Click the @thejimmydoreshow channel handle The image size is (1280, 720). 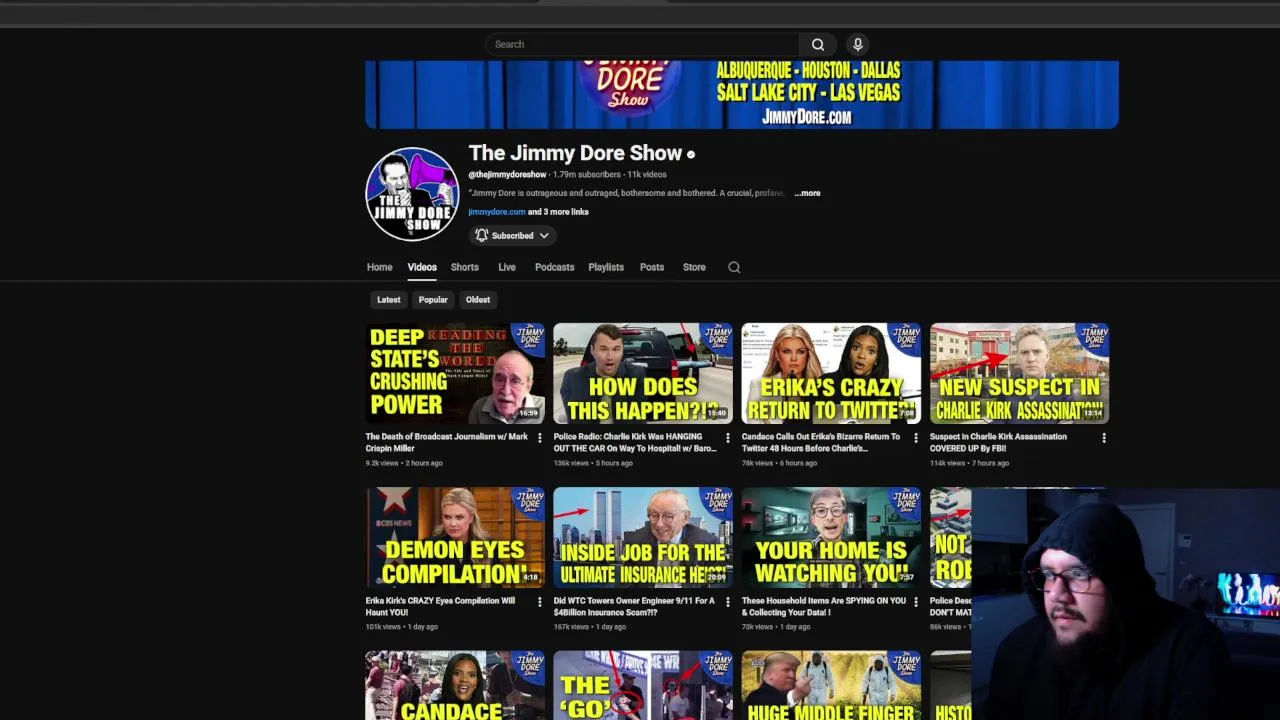pos(507,175)
